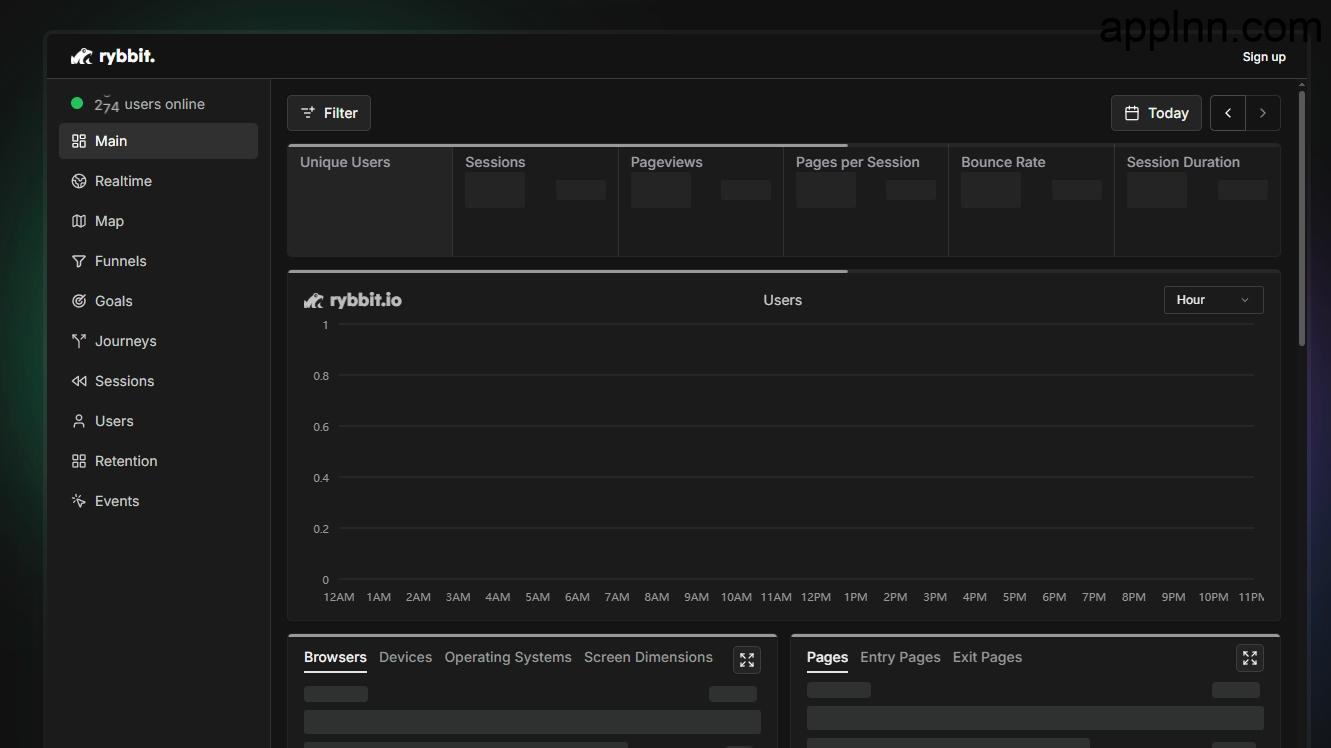Click the Journeys branch icon in sidebar
1331x748 pixels.
tap(79, 341)
